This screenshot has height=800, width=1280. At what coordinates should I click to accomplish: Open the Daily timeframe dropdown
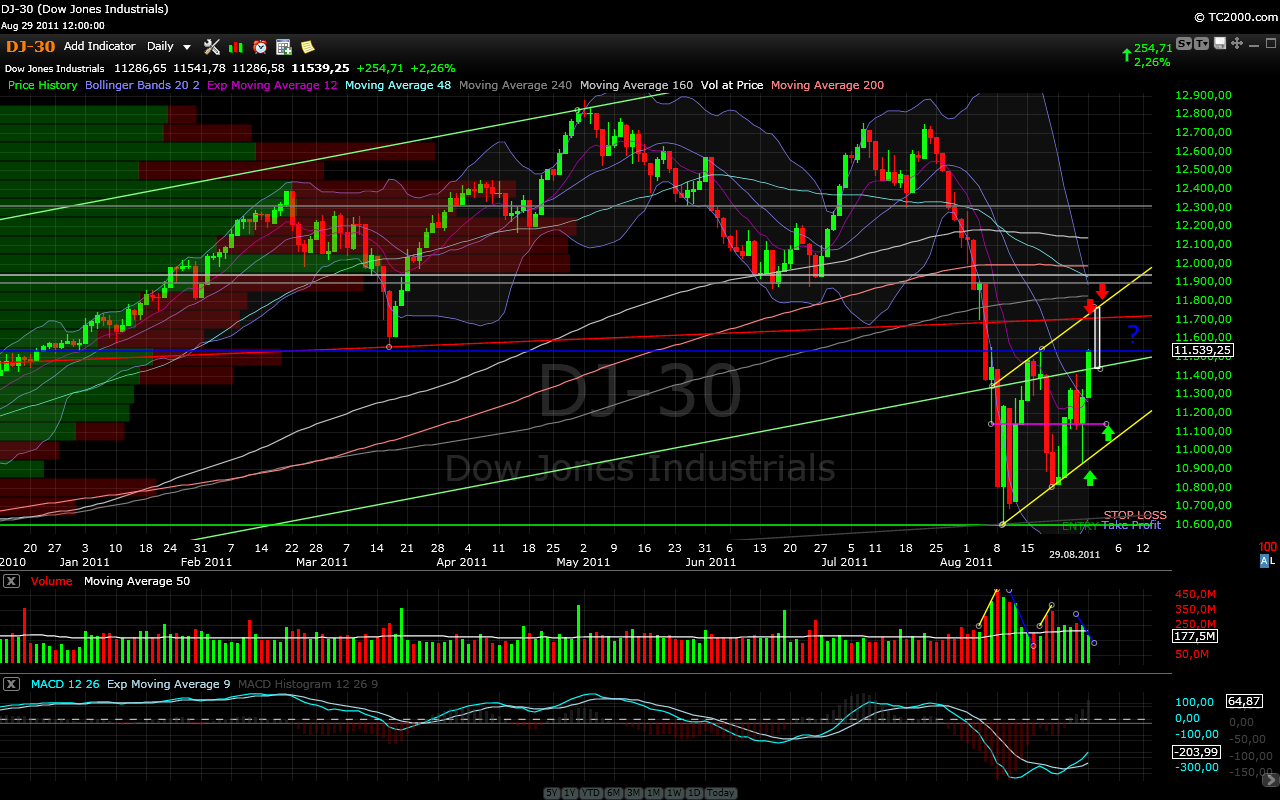point(166,46)
